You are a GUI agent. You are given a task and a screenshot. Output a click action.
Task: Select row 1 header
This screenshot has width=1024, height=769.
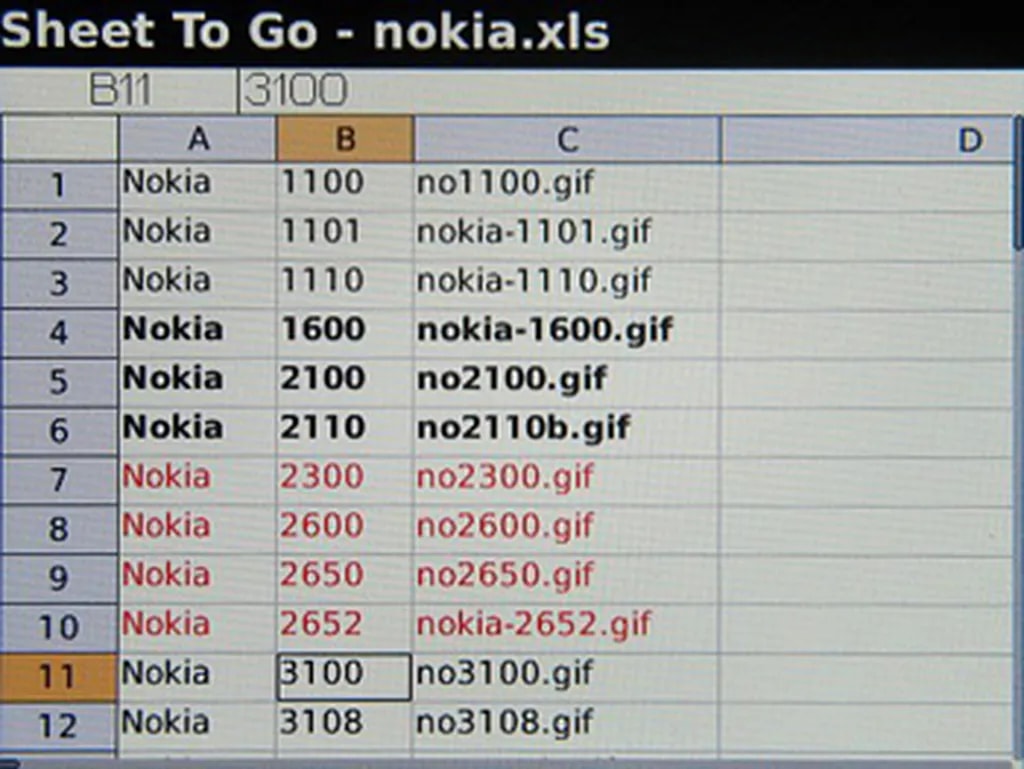59,185
